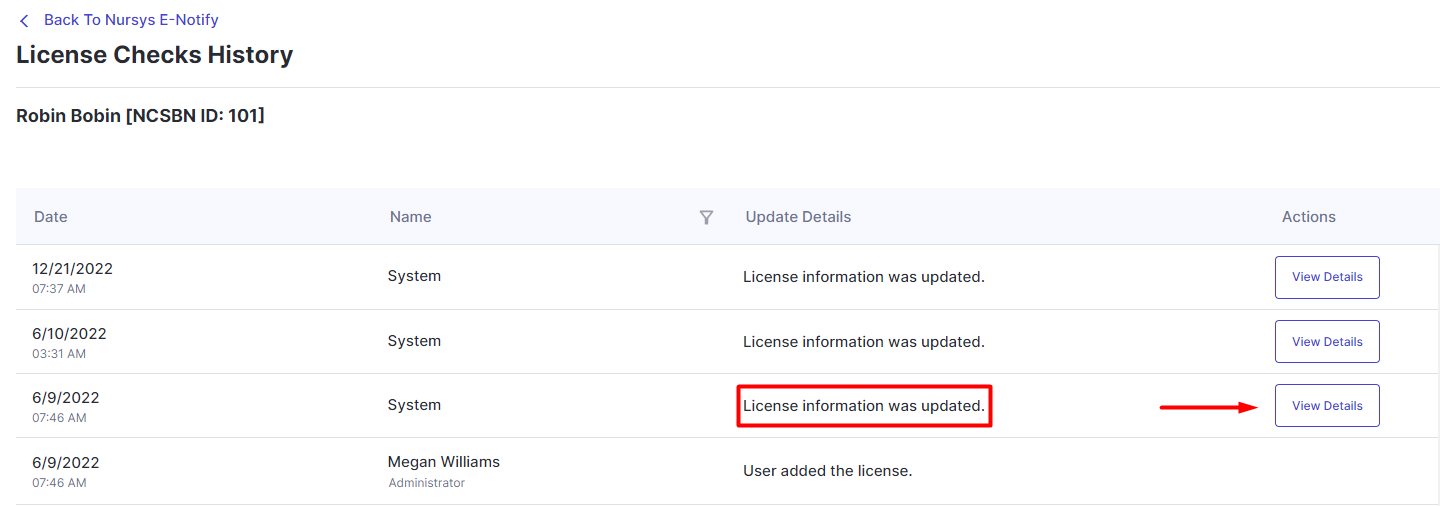This screenshot has height=506, width=1440.
Task: View Details for the 12/21/2022 entry
Action: pos(1326,277)
